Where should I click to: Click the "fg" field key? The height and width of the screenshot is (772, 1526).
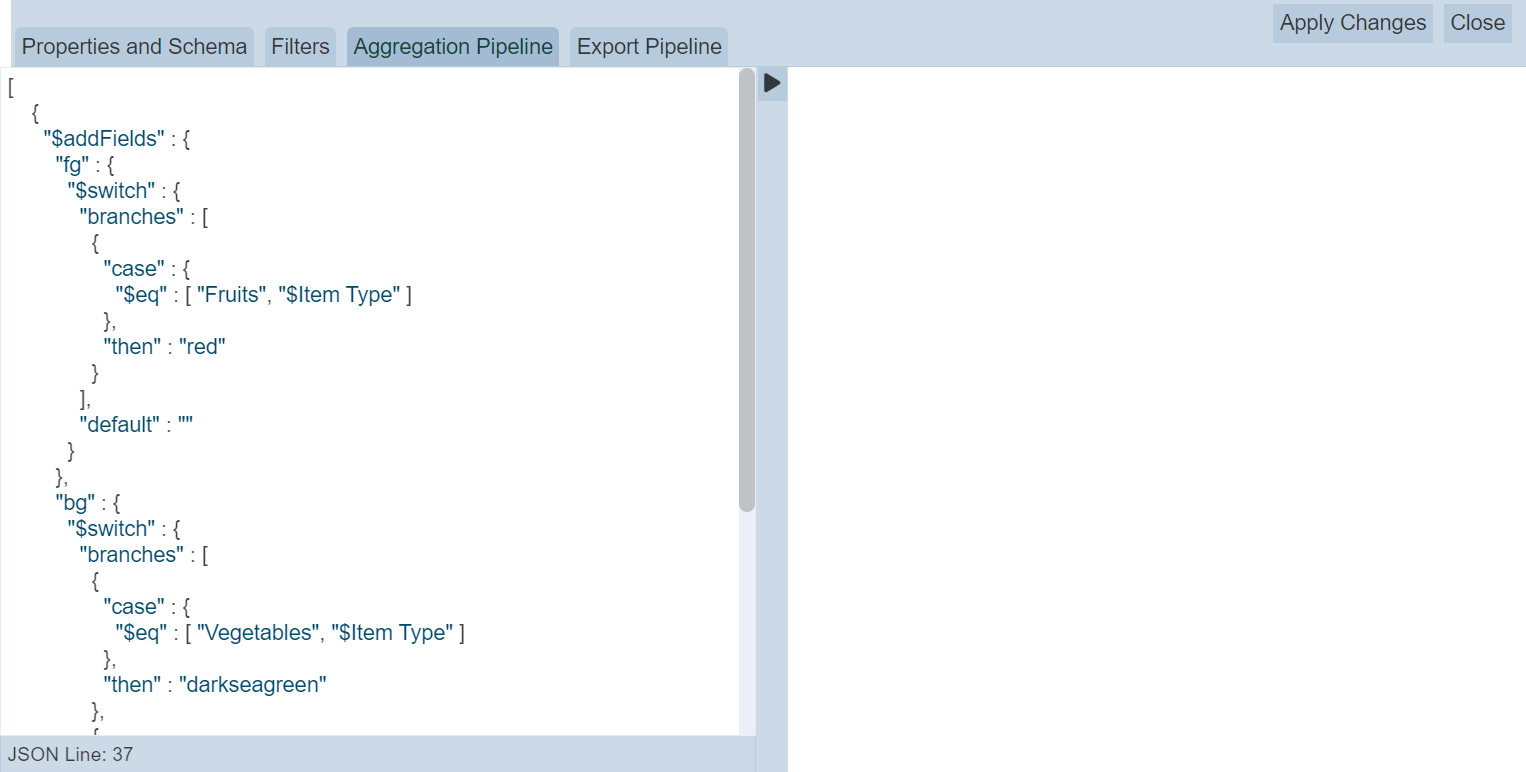[72, 165]
